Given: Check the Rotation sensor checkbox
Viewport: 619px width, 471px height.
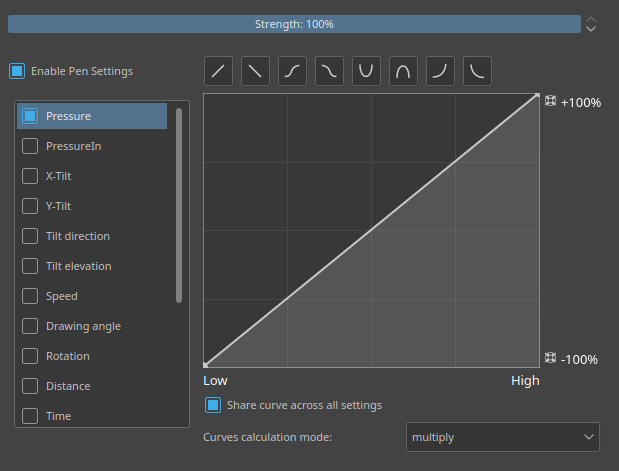Looking at the screenshot, I should pos(30,356).
